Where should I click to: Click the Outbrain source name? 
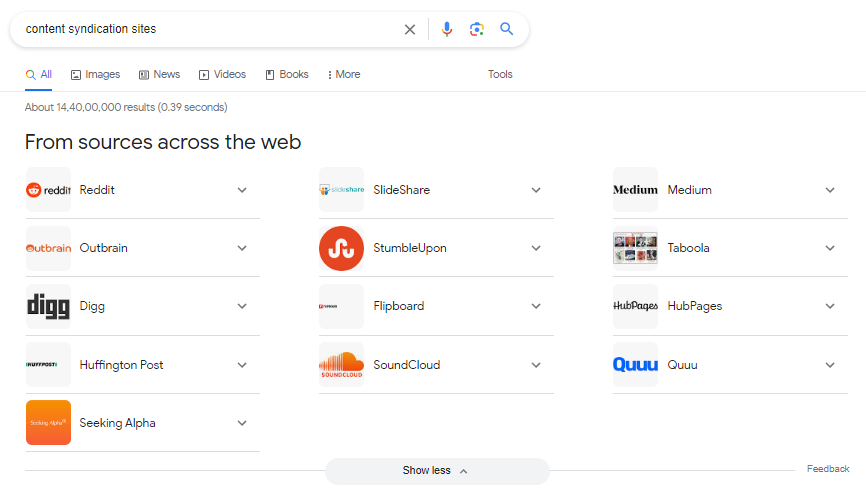point(103,248)
